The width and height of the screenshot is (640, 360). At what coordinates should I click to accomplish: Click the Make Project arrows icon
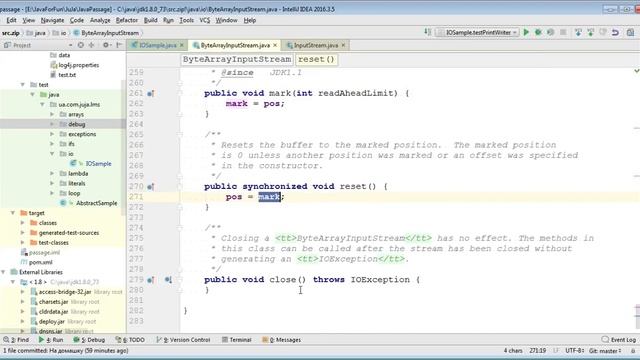point(427,32)
